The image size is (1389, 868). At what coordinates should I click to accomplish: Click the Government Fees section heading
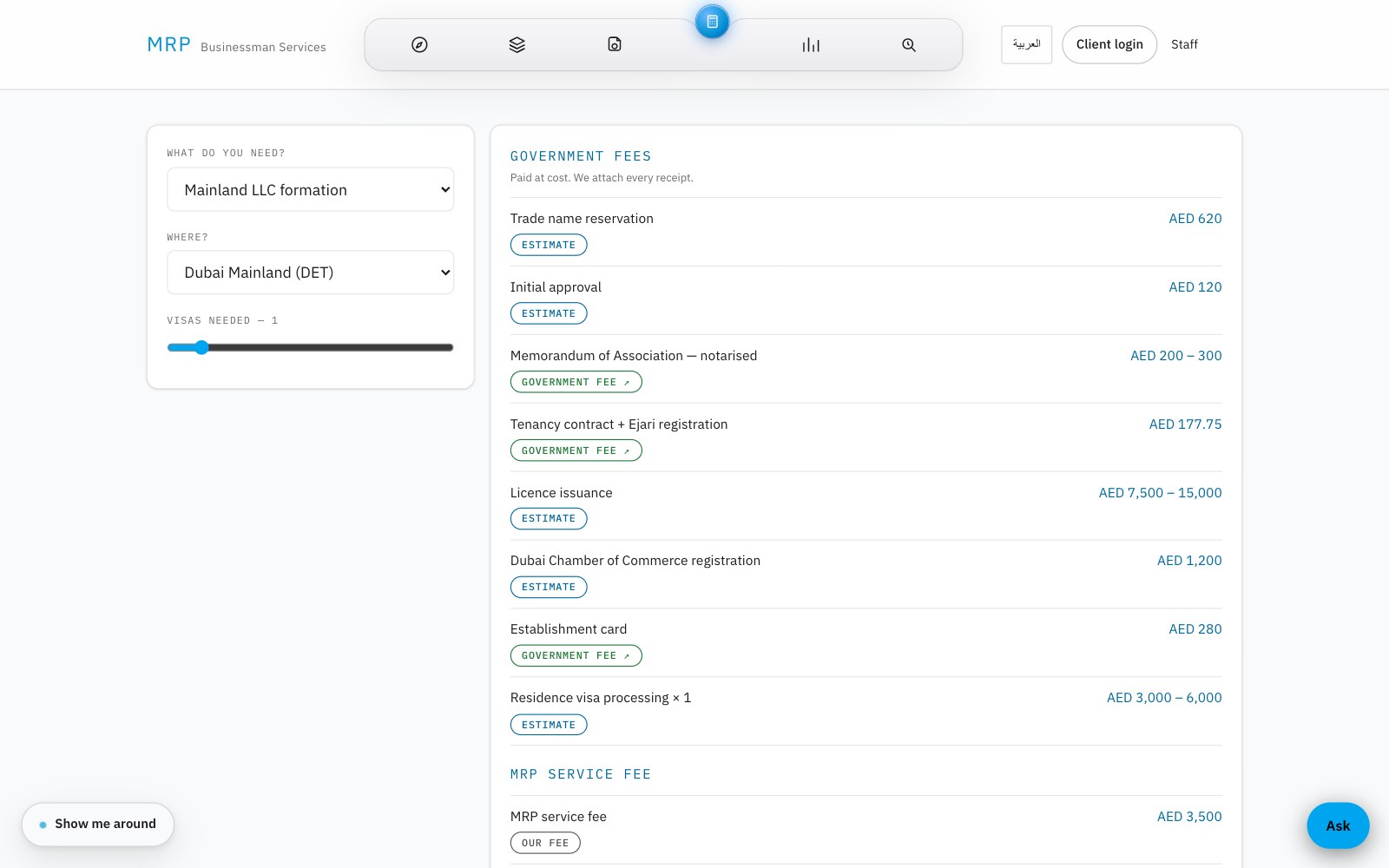click(581, 156)
